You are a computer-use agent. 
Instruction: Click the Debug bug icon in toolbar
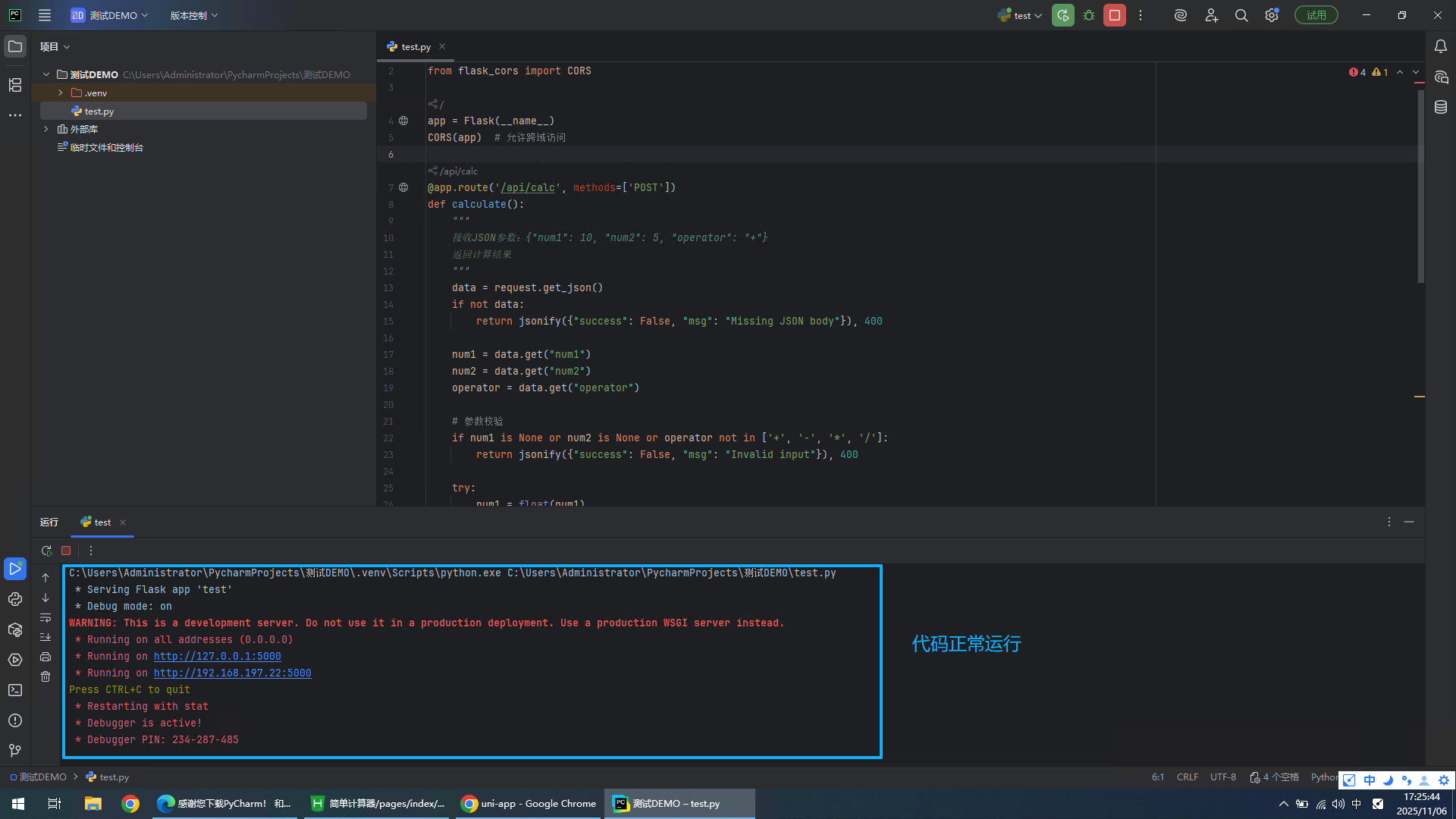click(x=1089, y=15)
